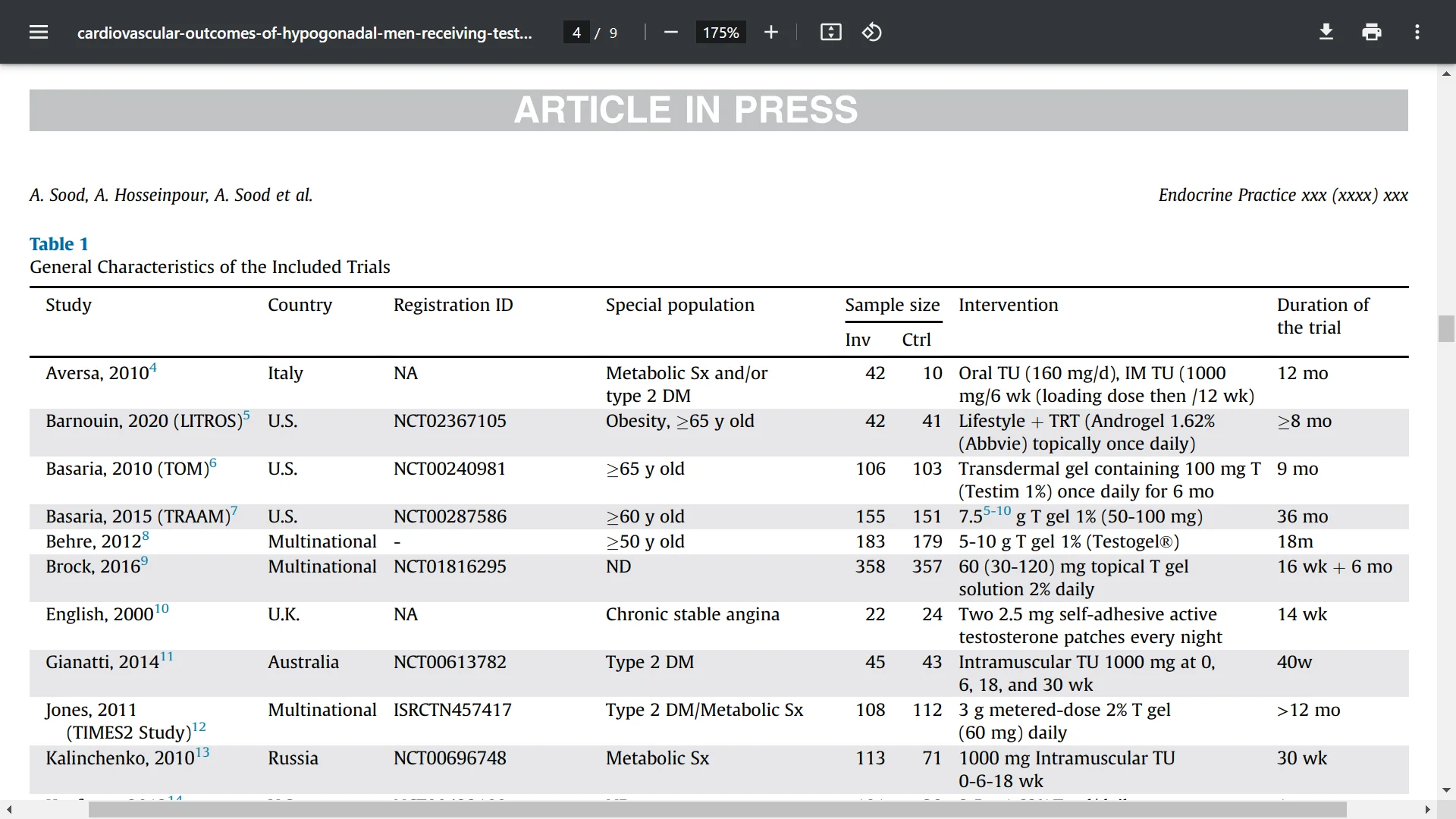Click registration ID NCT00287586
This screenshot has width=1456, height=819.
(450, 516)
